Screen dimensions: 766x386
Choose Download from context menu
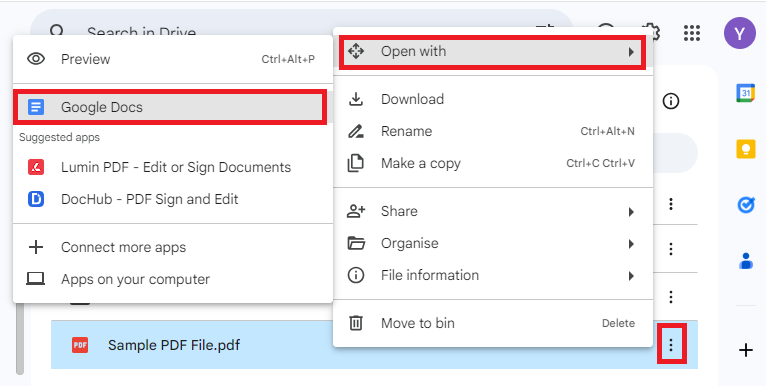(x=493, y=99)
